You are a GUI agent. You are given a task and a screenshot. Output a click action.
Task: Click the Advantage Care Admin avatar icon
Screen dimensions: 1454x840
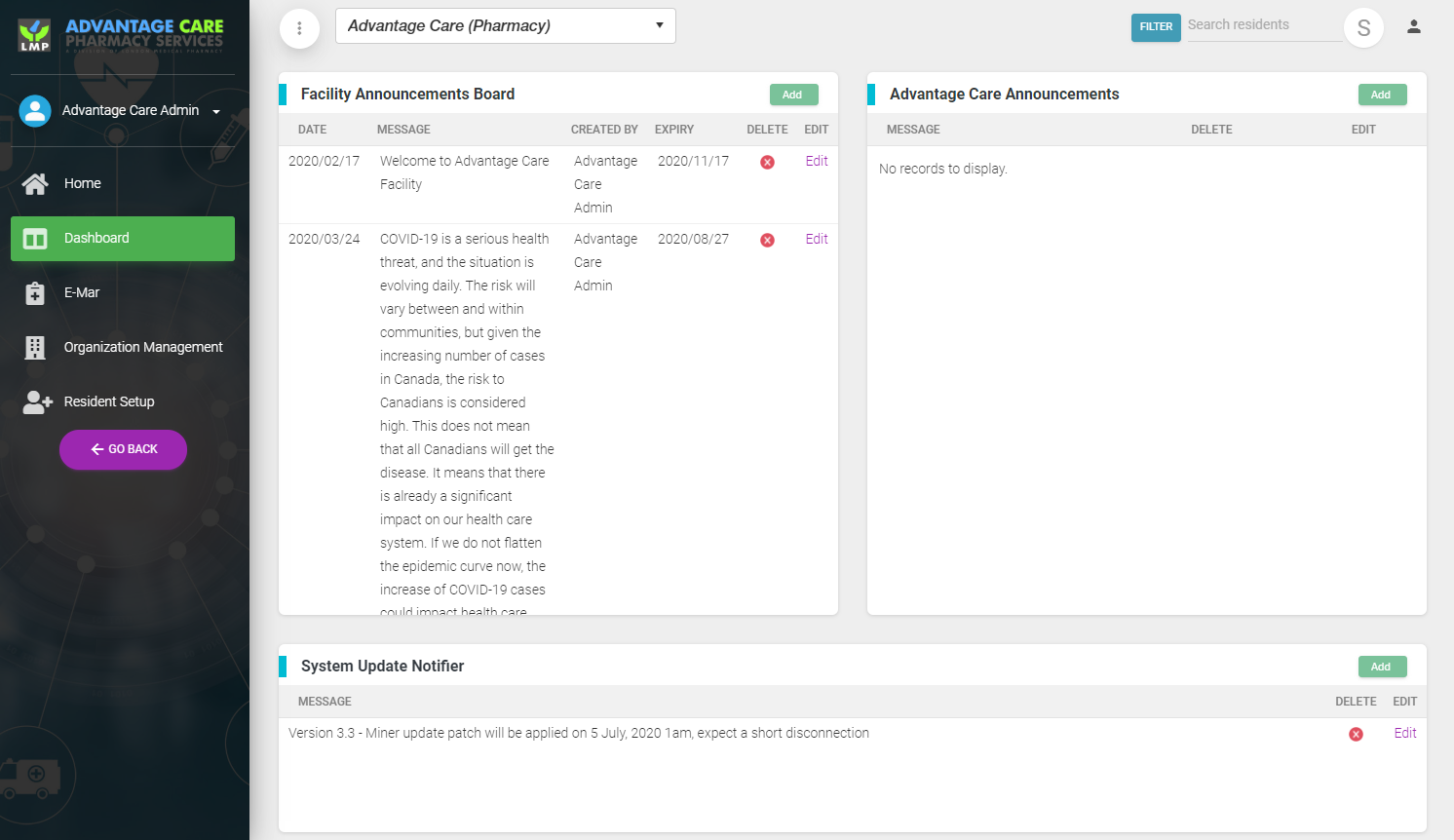35,111
